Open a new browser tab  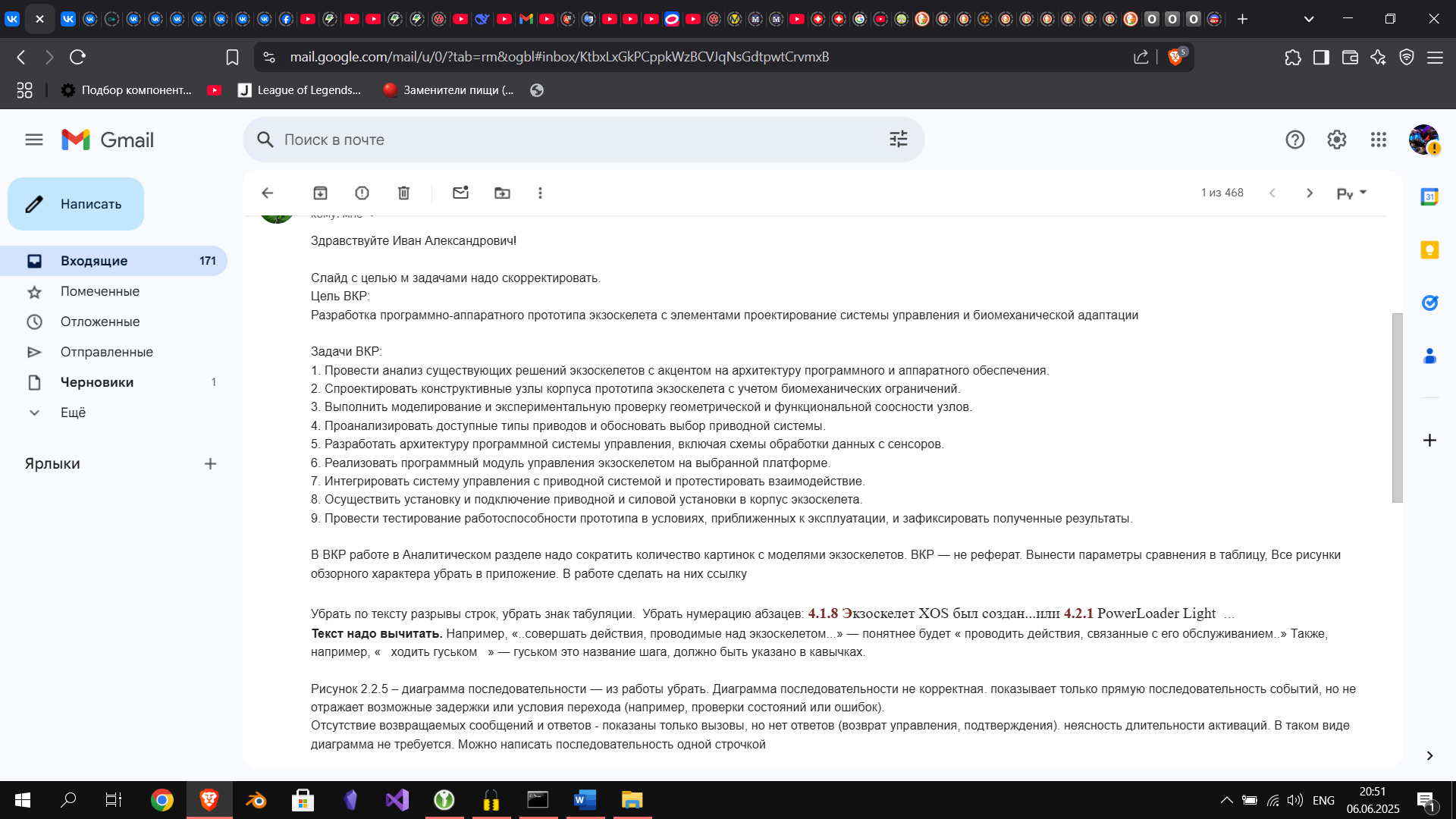tap(1242, 19)
